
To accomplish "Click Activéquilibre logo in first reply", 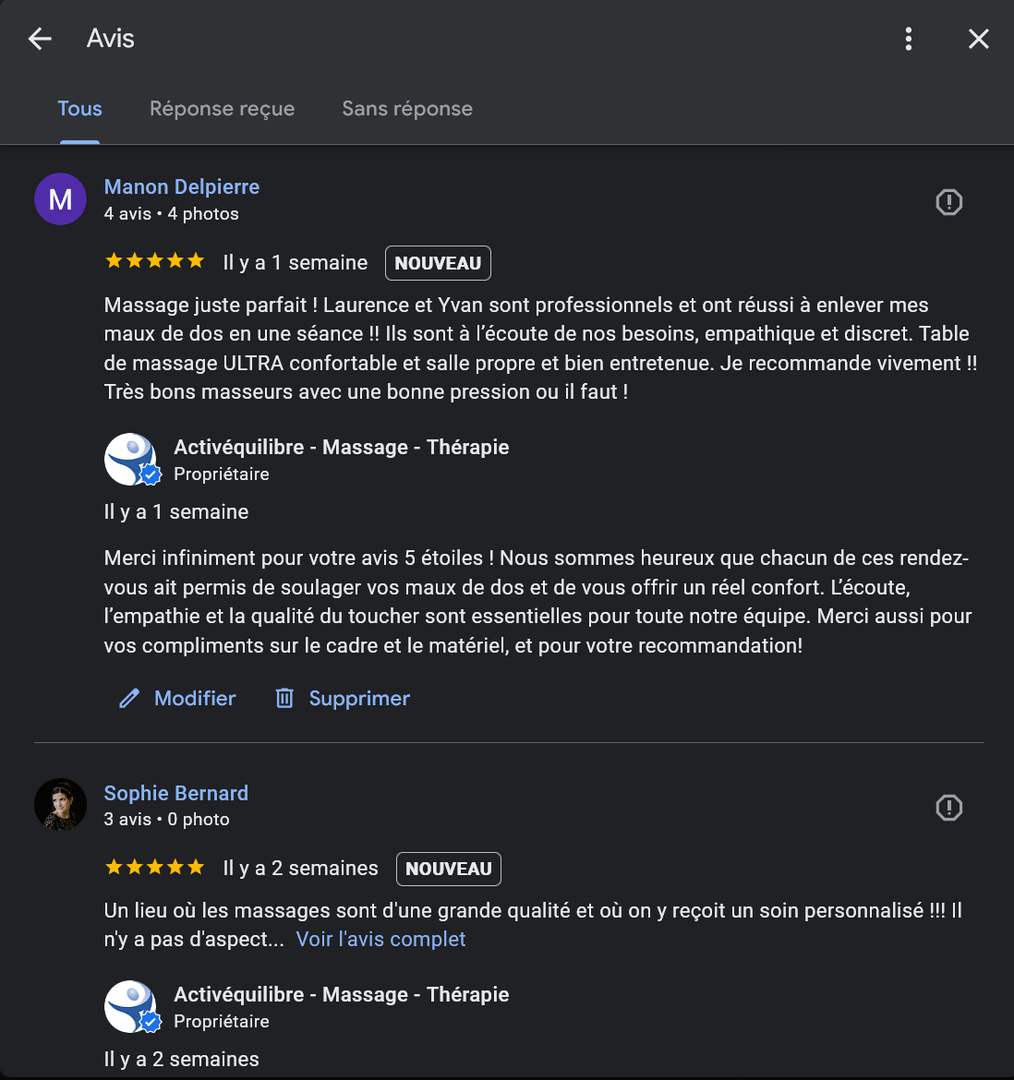I will 131,459.
